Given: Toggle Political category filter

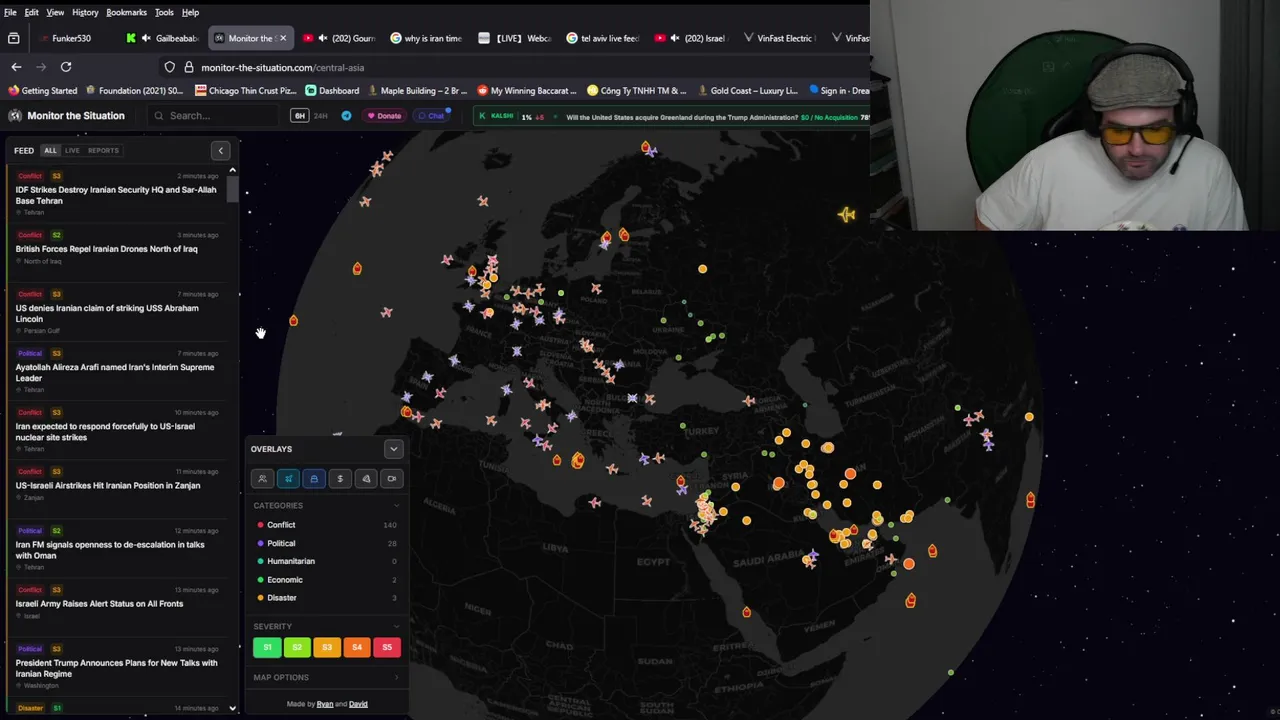Looking at the screenshot, I should [x=326, y=543].
